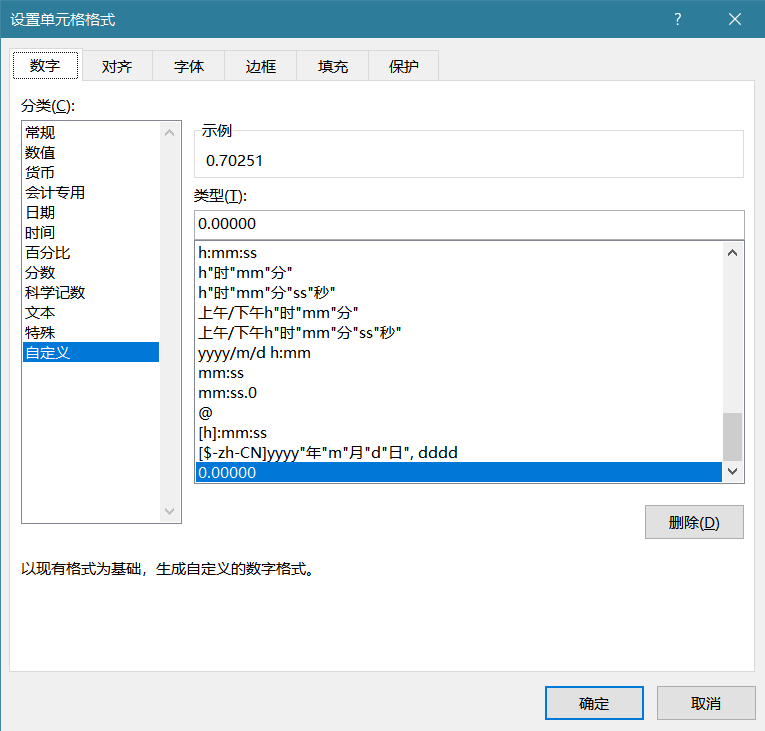Select the @ text format

coord(459,413)
